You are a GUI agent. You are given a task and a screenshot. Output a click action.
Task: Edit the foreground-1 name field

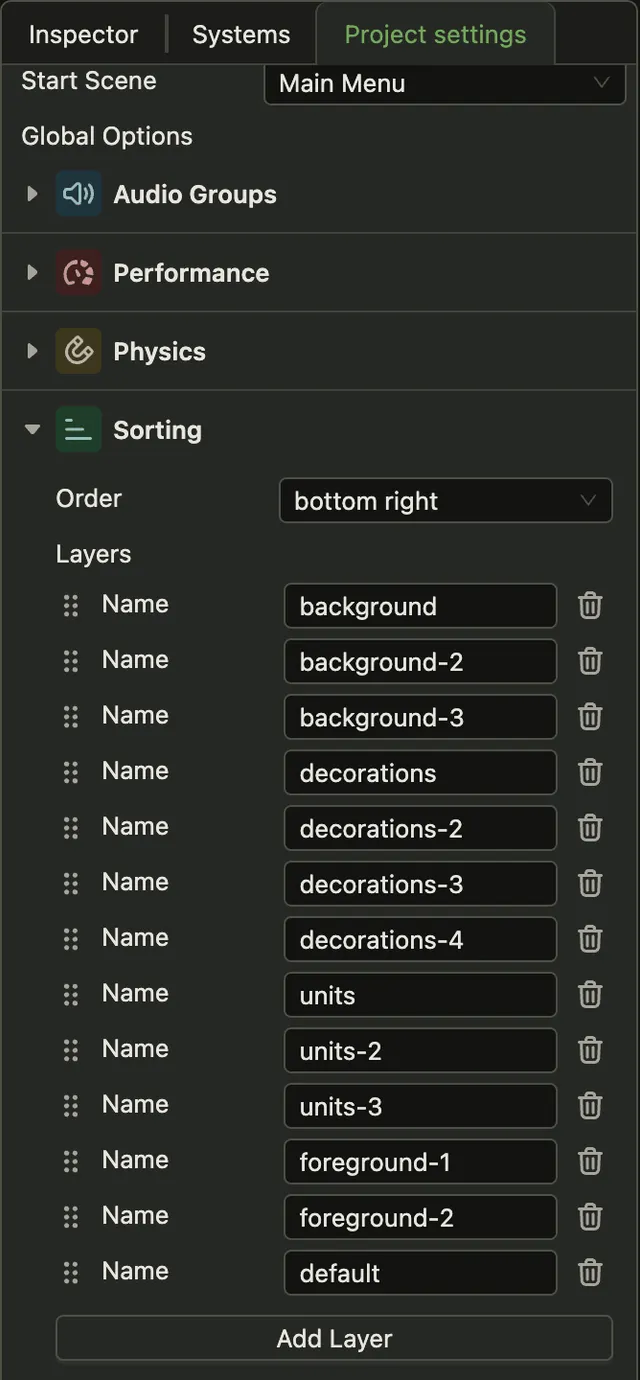tap(420, 1162)
